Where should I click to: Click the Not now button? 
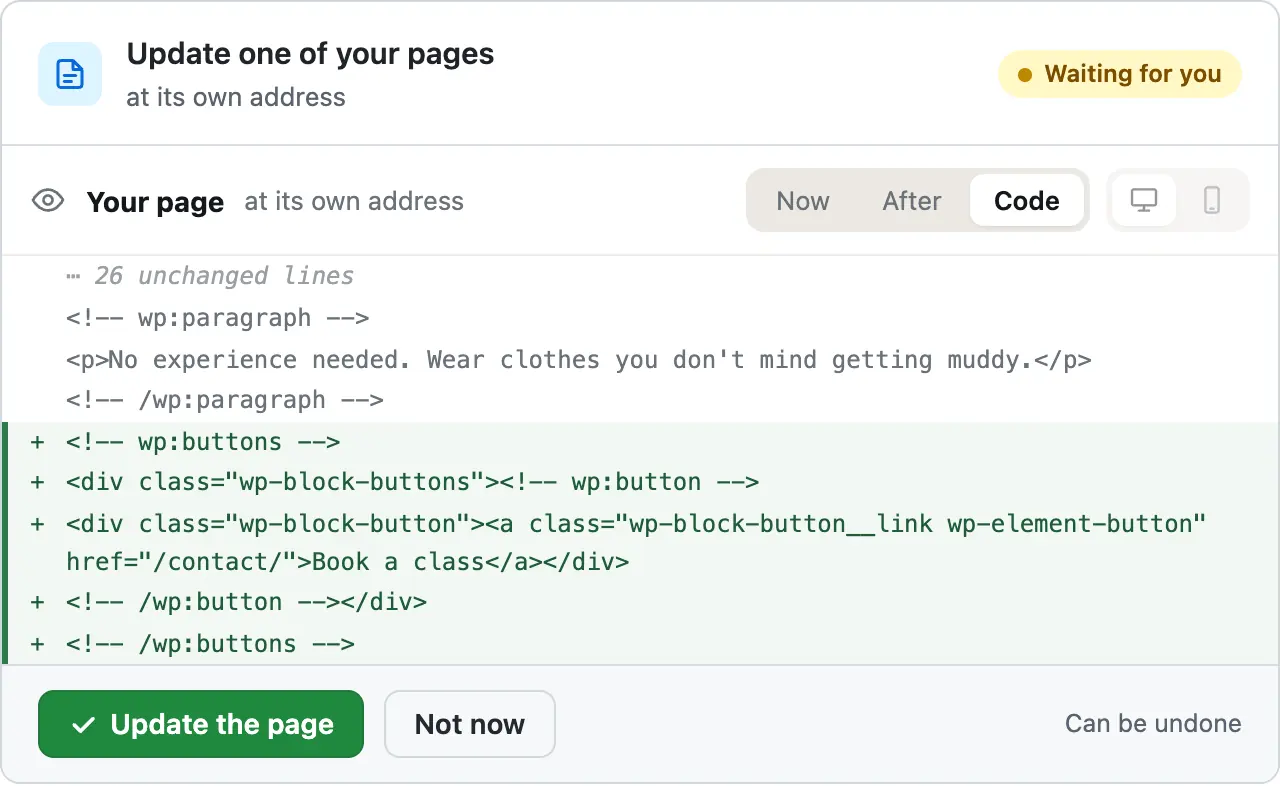pyautogui.click(x=470, y=724)
